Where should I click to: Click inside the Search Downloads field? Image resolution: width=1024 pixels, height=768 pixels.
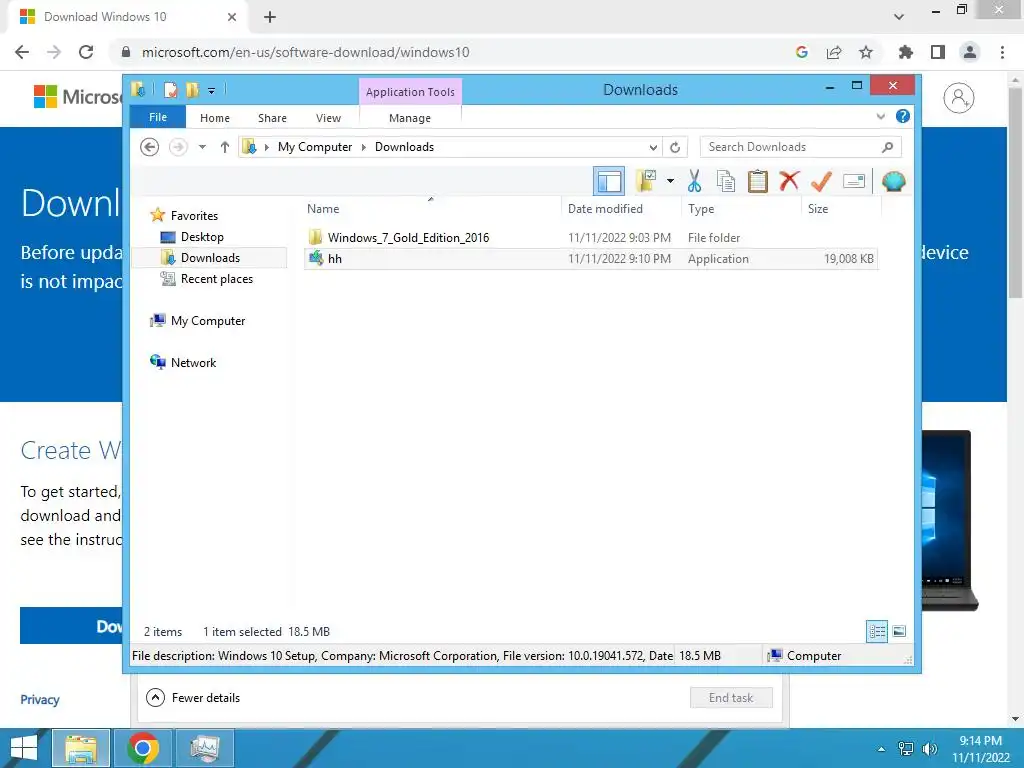pos(800,147)
